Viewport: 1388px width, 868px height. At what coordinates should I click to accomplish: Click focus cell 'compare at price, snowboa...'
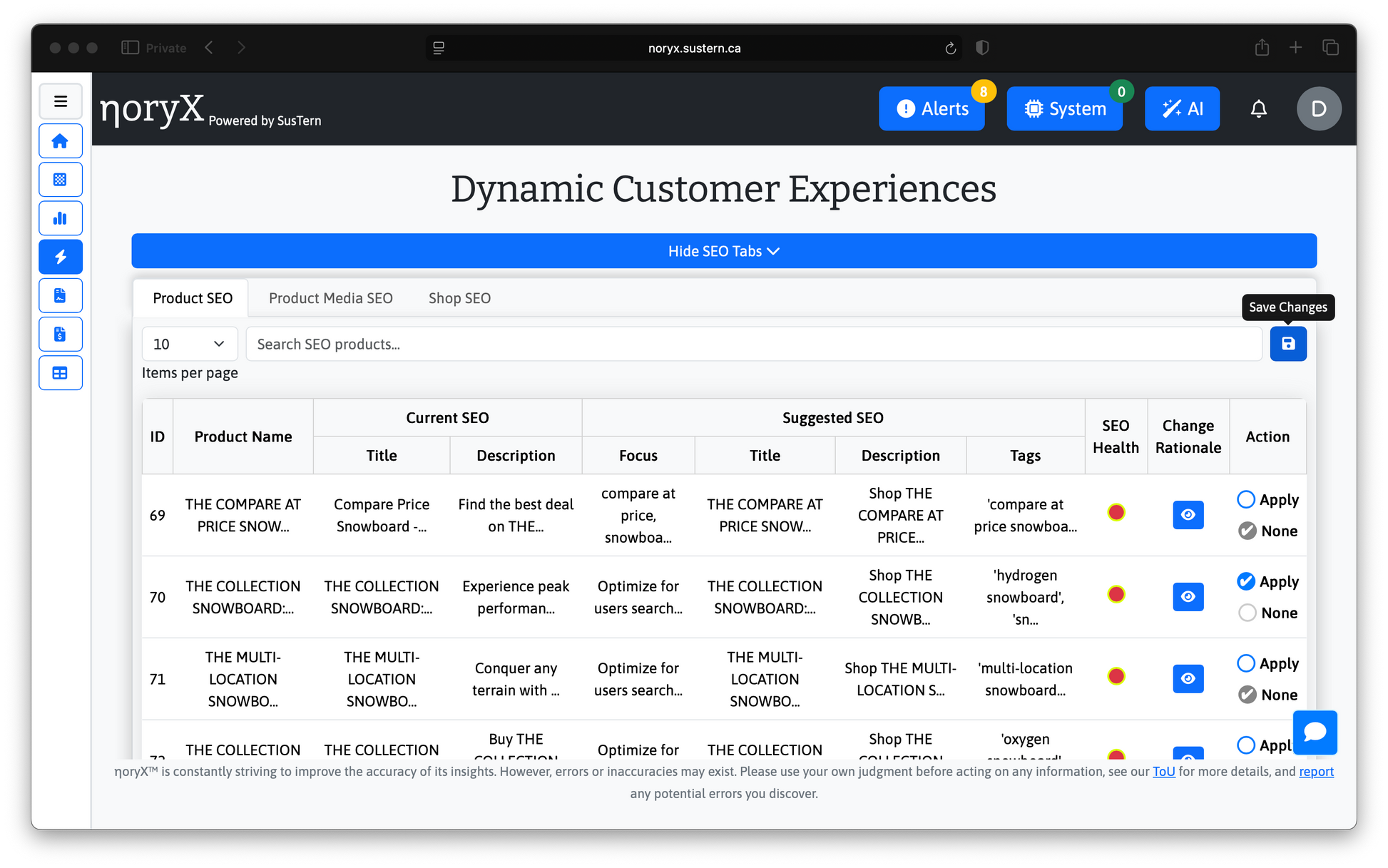(638, 515)
